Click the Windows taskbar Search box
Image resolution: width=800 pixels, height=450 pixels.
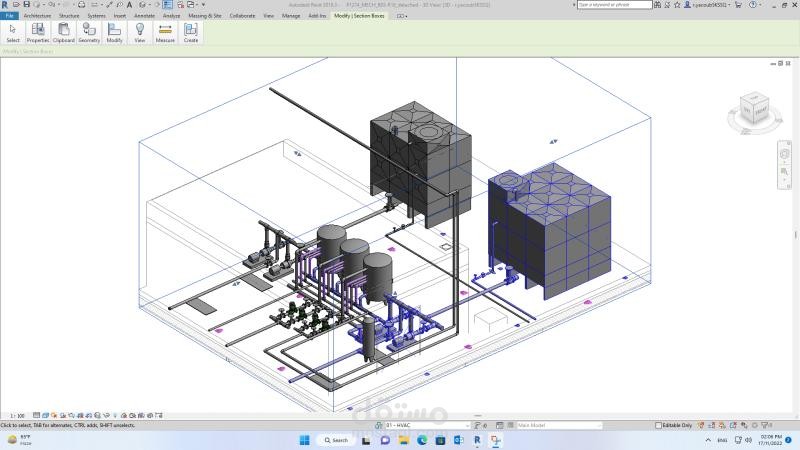tap(337, 440)
